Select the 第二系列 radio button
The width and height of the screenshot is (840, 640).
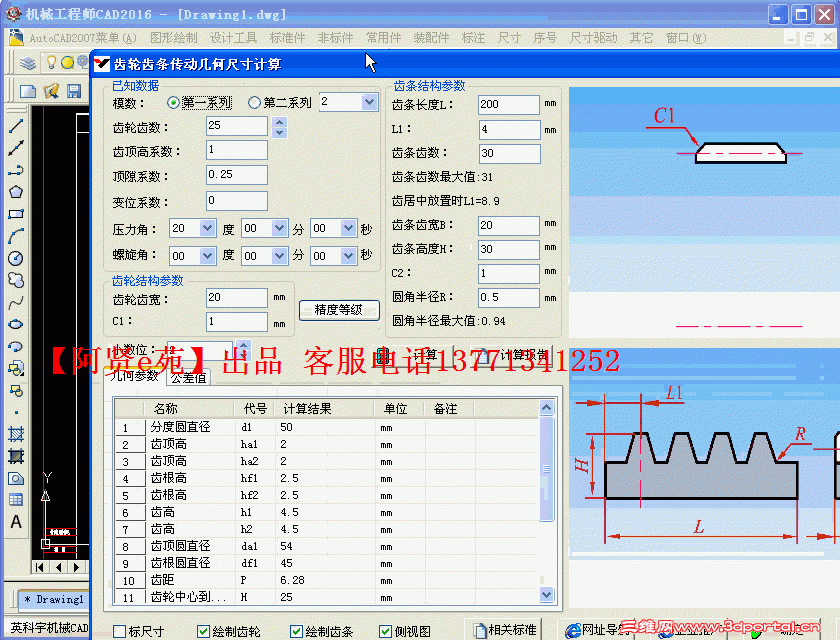pyautogui.click(x=254, y=103)
